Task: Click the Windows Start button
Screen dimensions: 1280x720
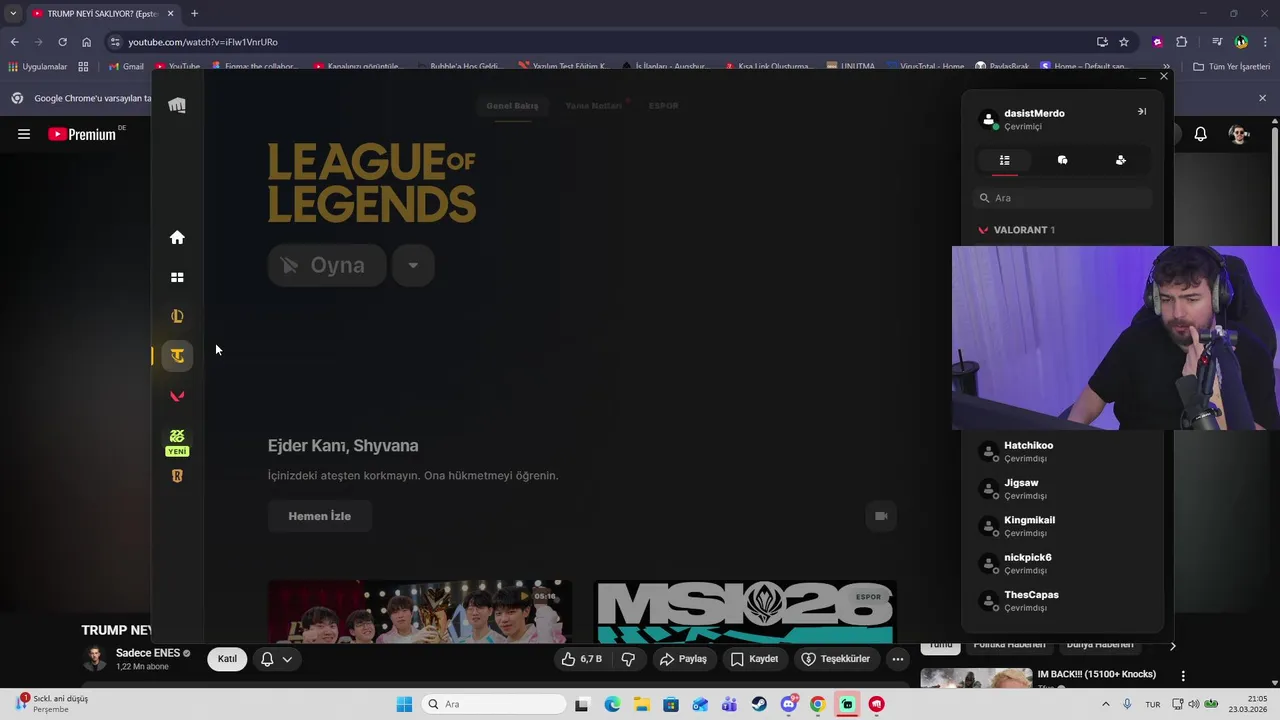Action: [x=404, y=704]
